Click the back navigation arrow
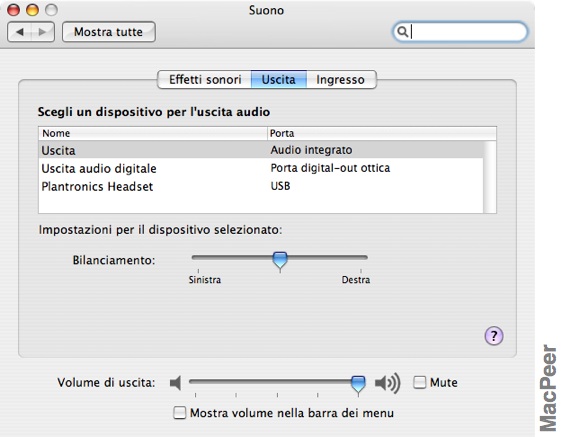Screen dimensions: 561x437 point(19,32)
